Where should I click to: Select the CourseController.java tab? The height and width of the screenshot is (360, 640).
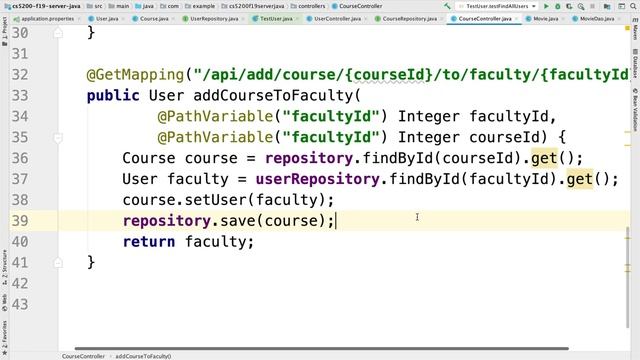point(484,19)
